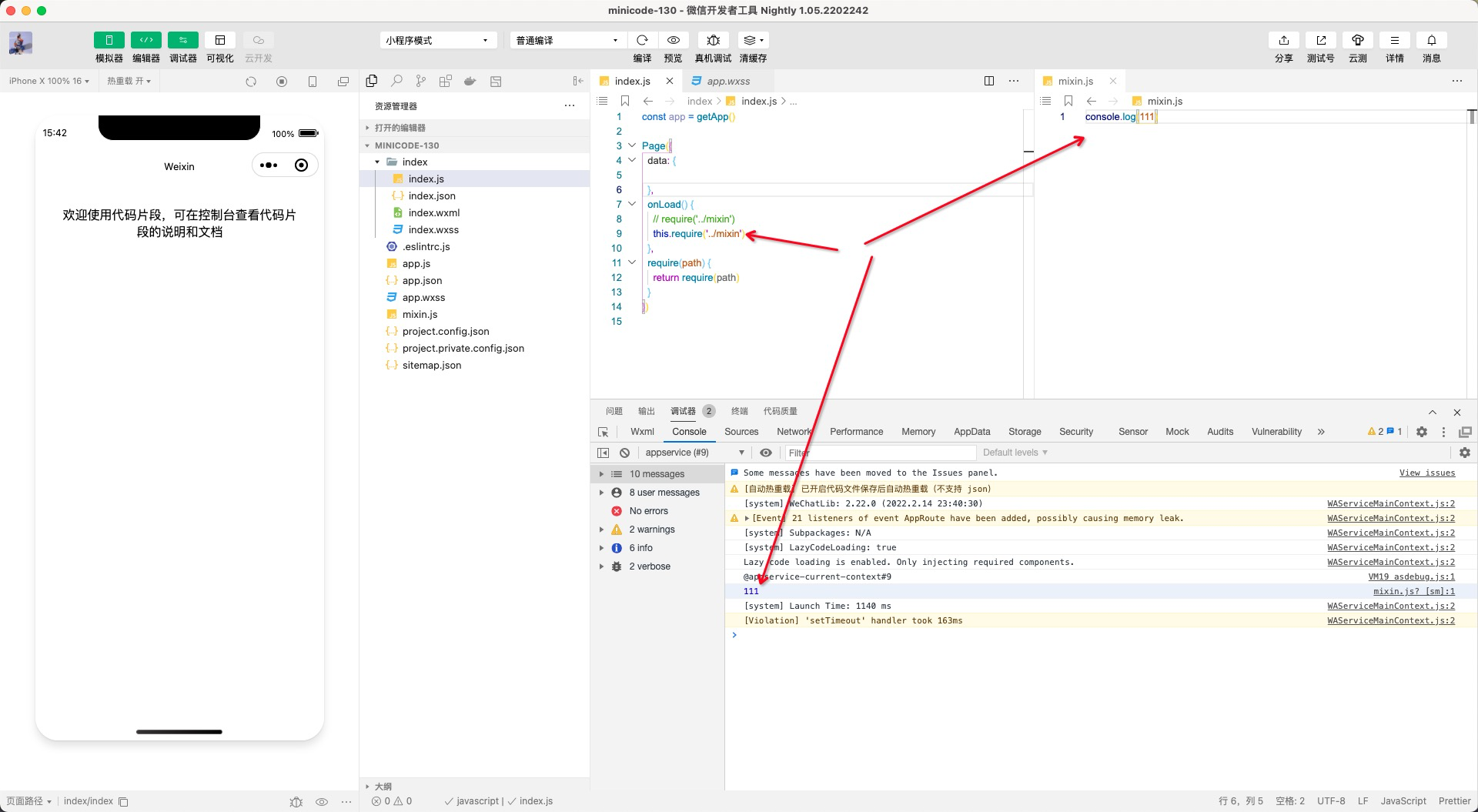
Task: Click the compile refresh icon
Action: [642, 40]
